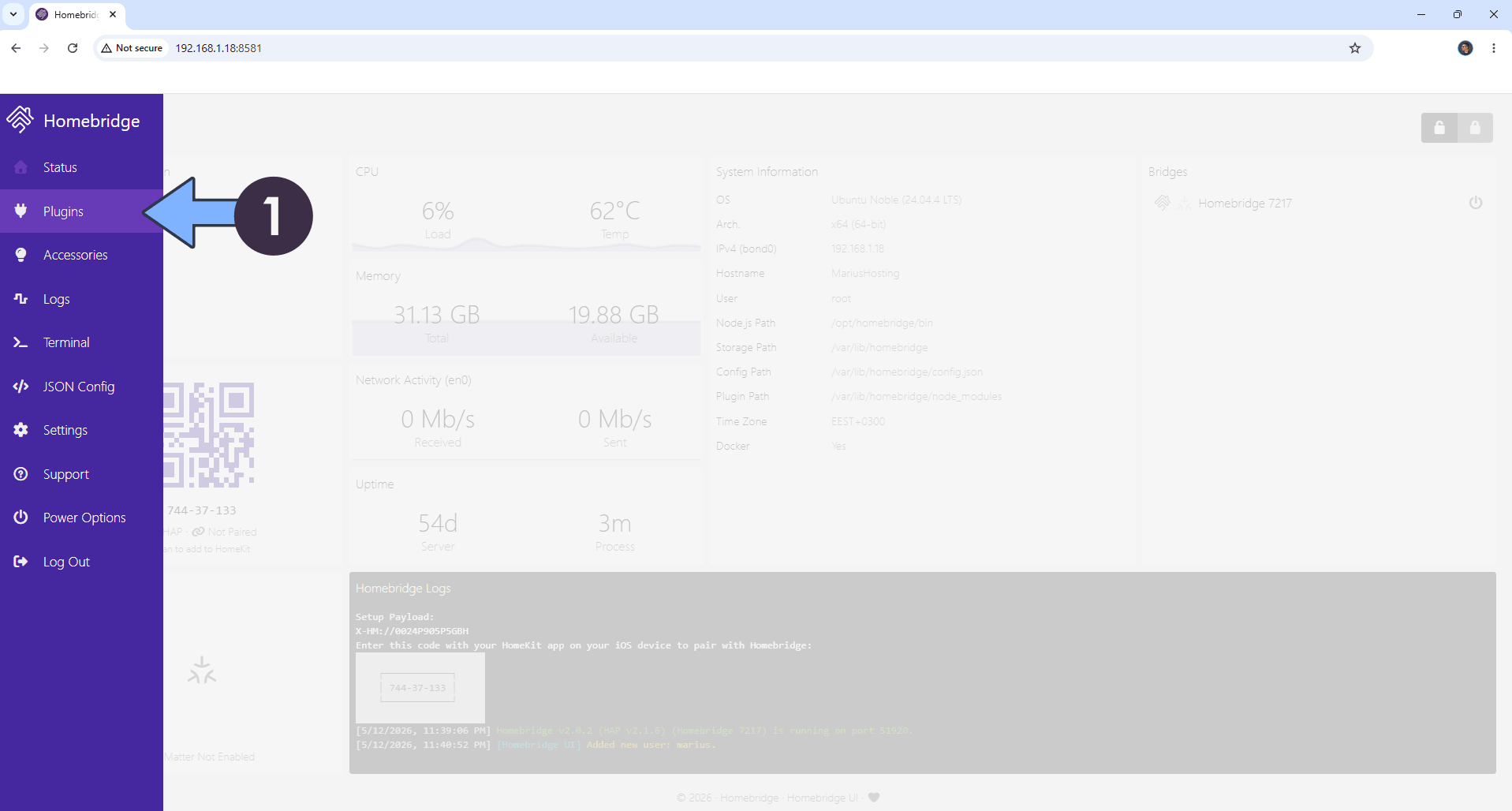Bookmark this page with the star icon
This screenshot has width=1512, height=811.
[1355, 48]
